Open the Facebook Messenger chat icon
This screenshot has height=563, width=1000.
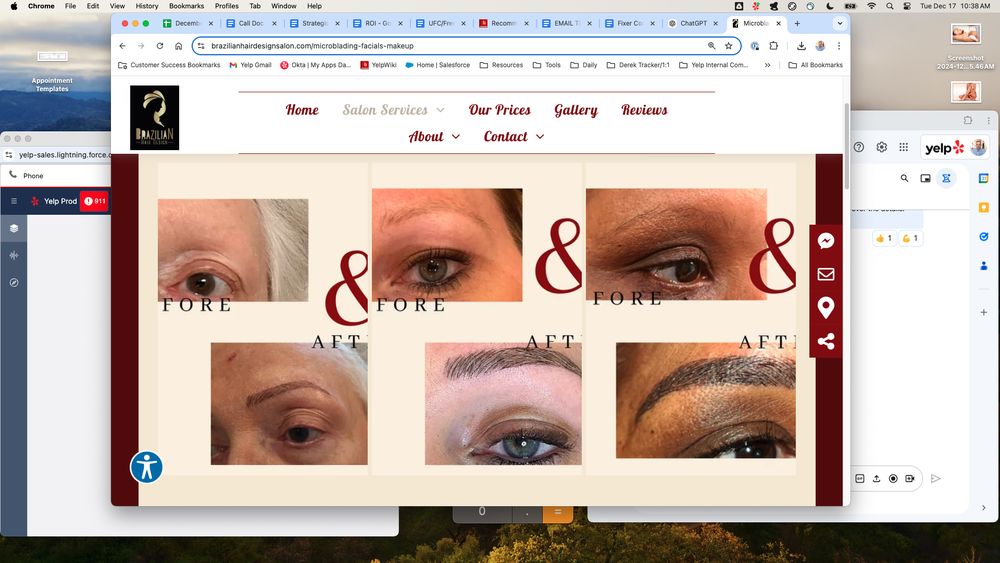coord(825,241)
